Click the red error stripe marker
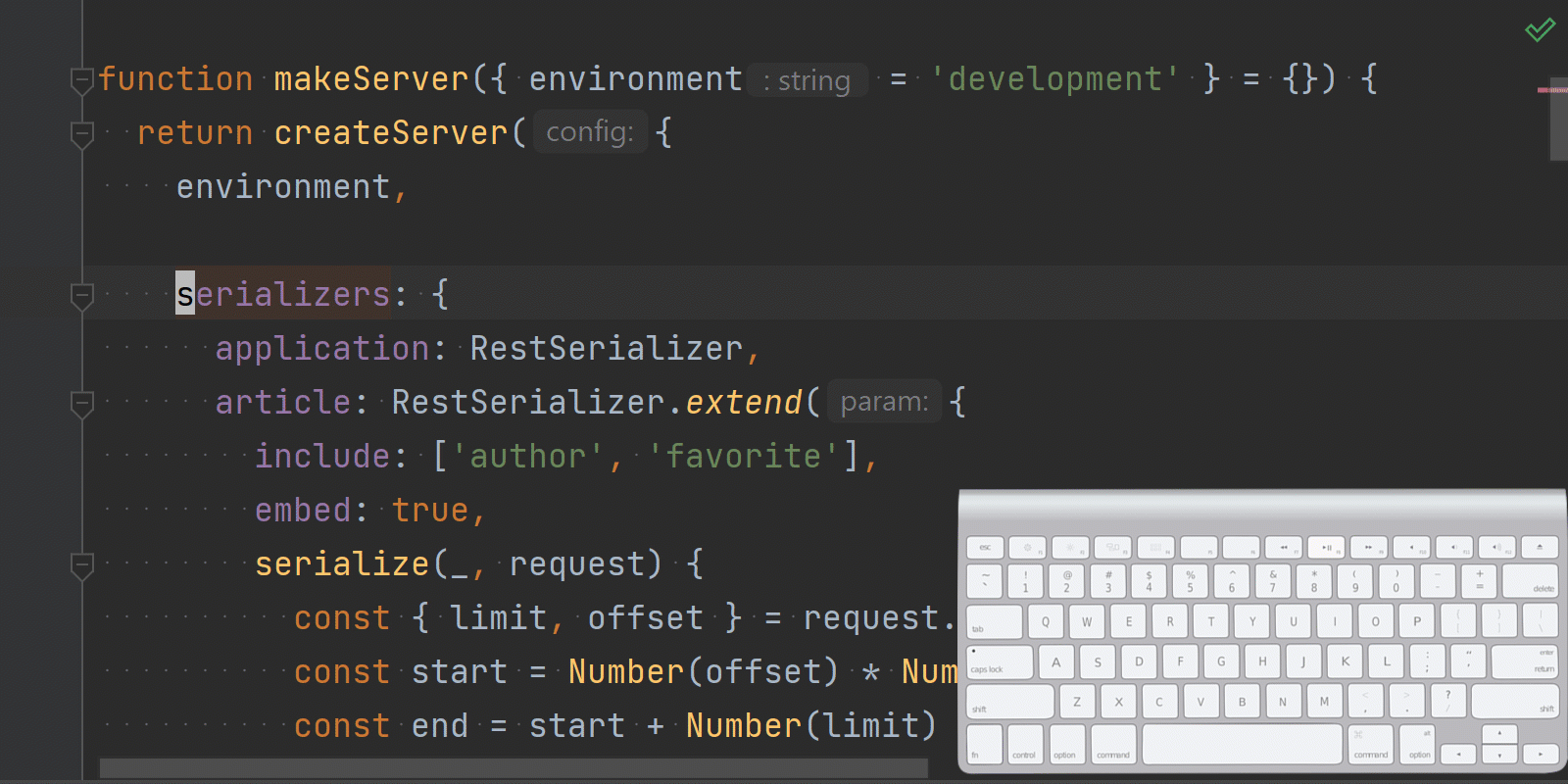The width and height of the screenshot is (1568, 784). click(x=1551, y=90)
